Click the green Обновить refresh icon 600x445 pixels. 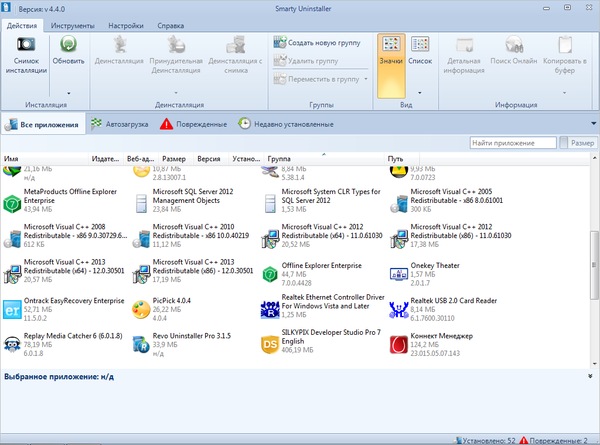(69, 45)
